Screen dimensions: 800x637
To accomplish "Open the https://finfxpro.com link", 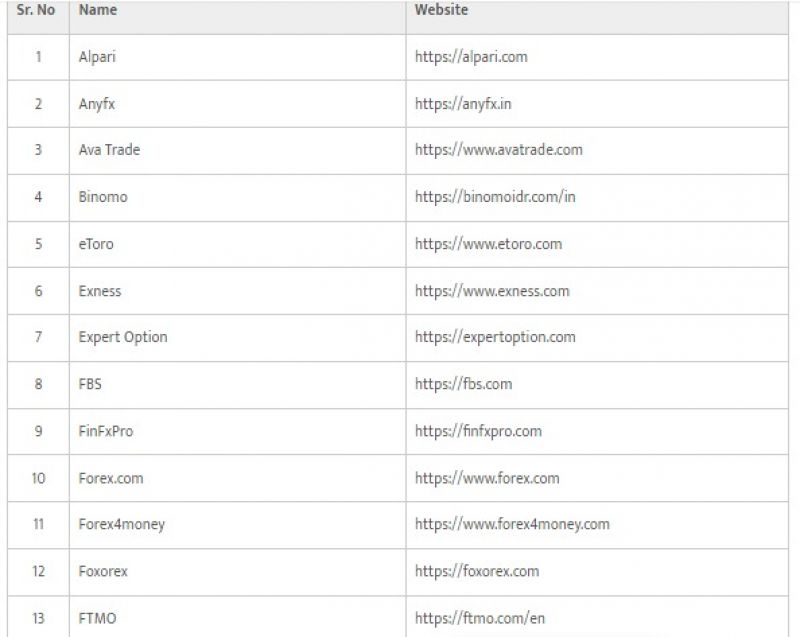I will (478, 431).
